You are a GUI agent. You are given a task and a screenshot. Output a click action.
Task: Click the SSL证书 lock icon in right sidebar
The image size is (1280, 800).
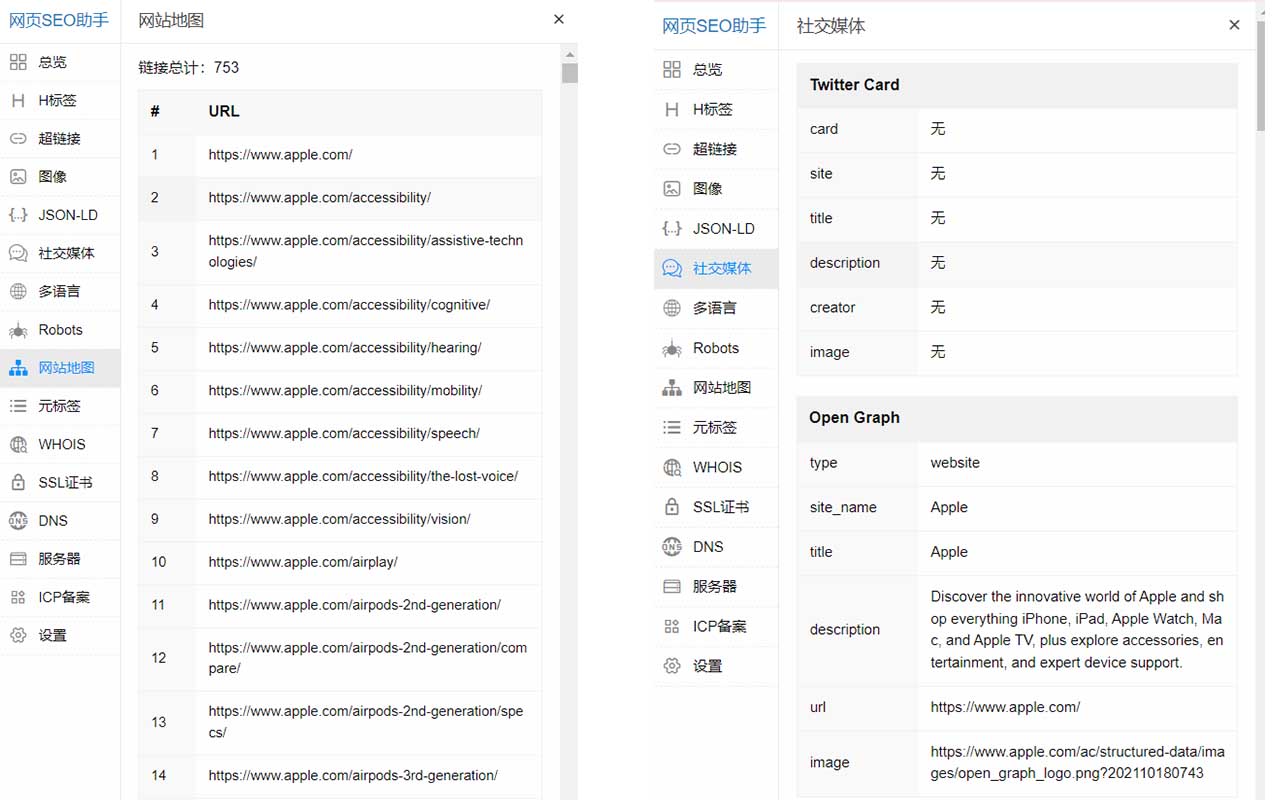click(x=672, y=507)
